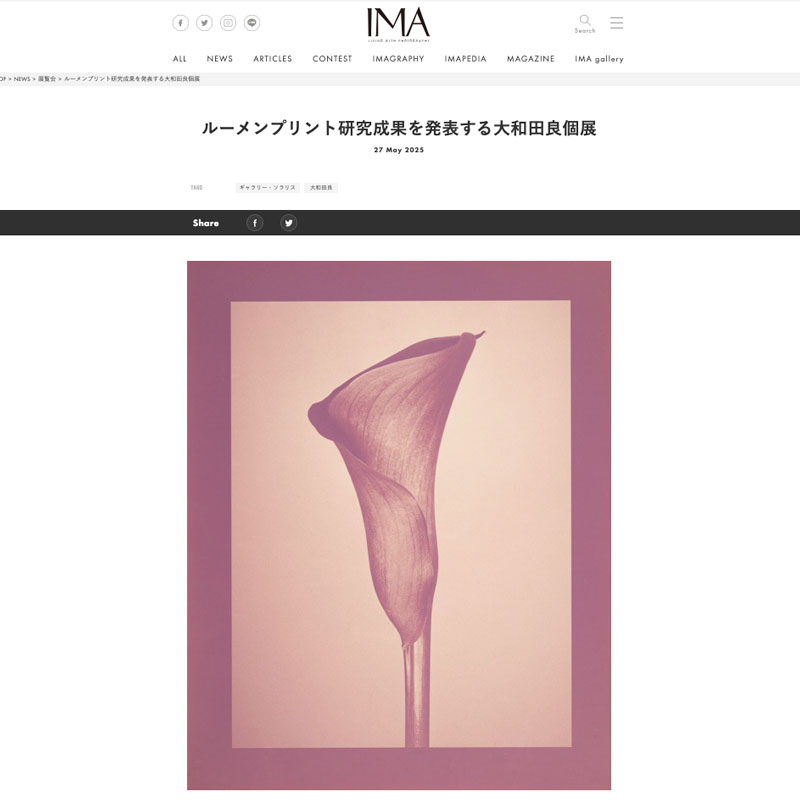Select ALL in the navigation menu
This screenshot has height=800, width=800.
coord(180,59)
